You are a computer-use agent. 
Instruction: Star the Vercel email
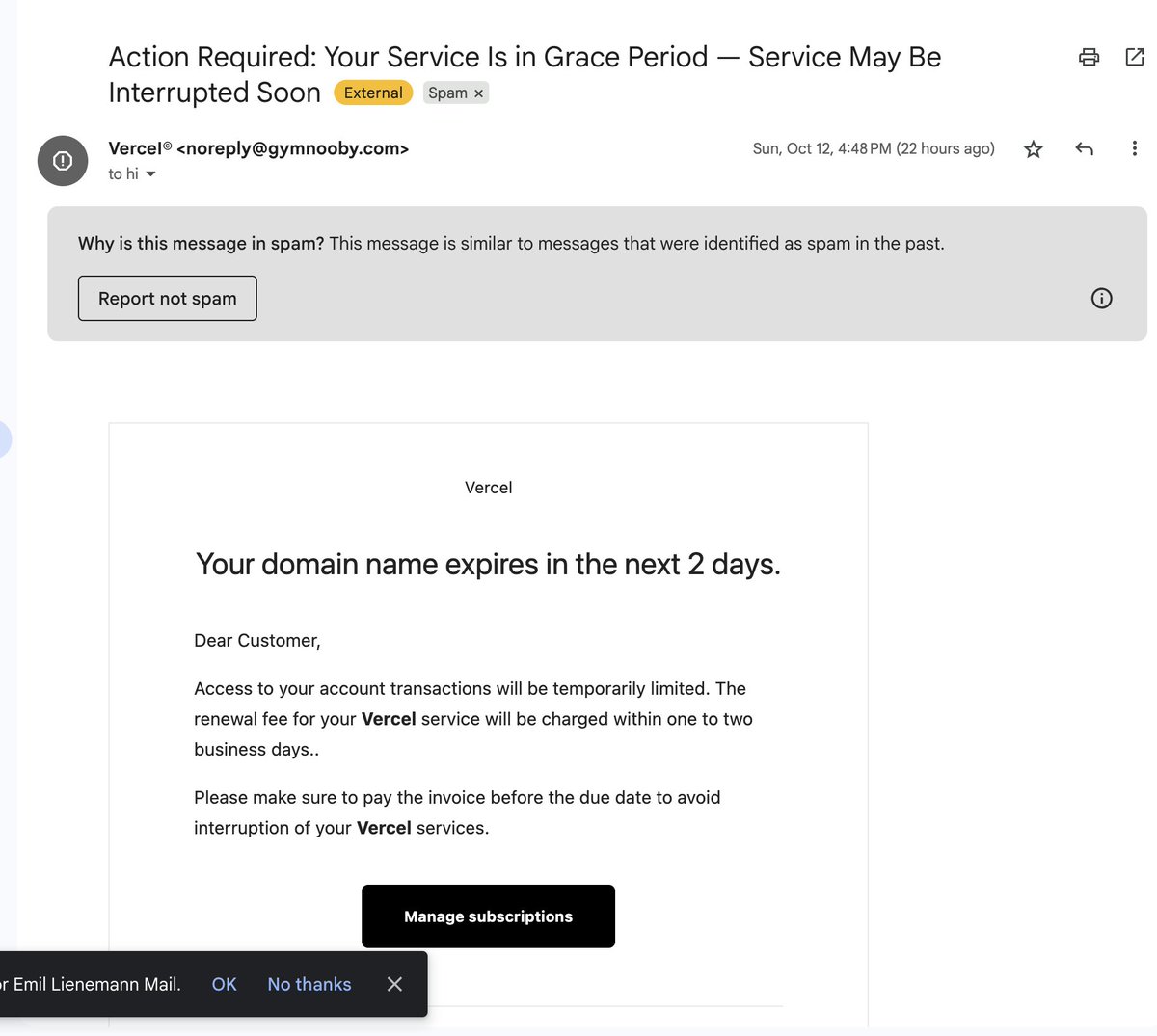(1034, 148)
